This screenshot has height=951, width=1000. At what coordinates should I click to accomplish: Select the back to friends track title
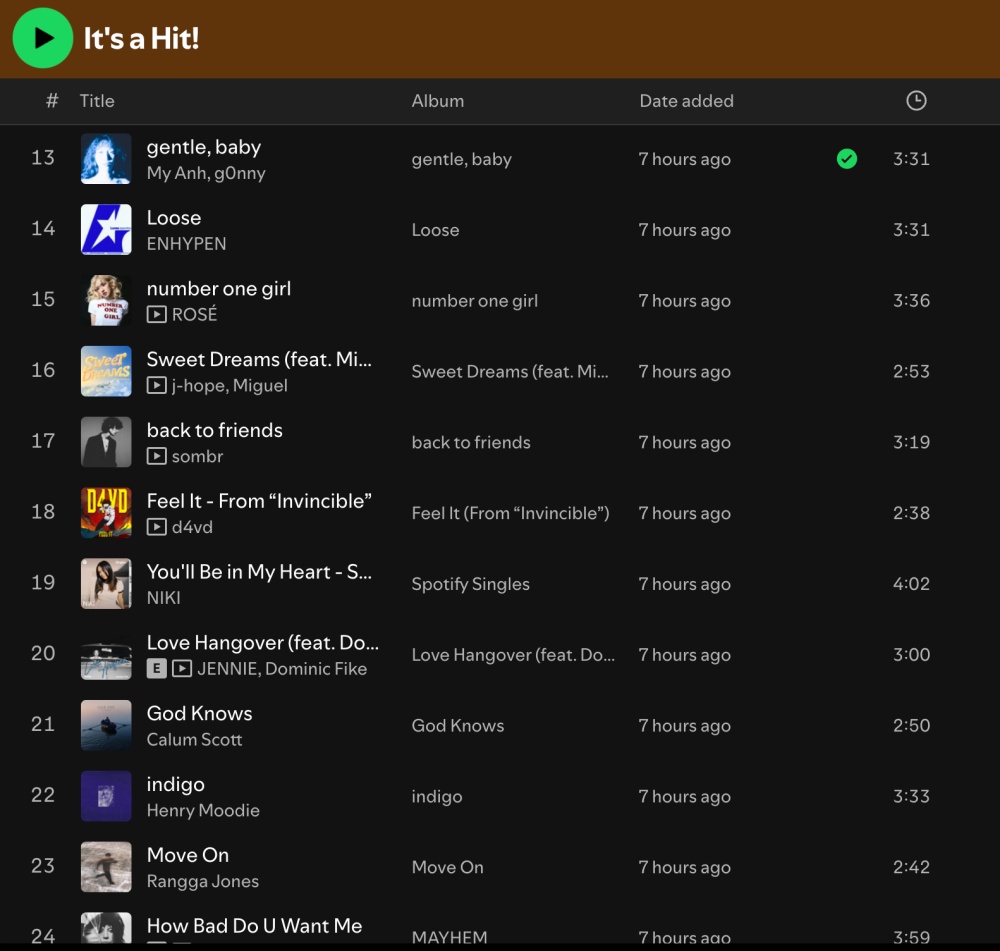click(x=214, y=431)
